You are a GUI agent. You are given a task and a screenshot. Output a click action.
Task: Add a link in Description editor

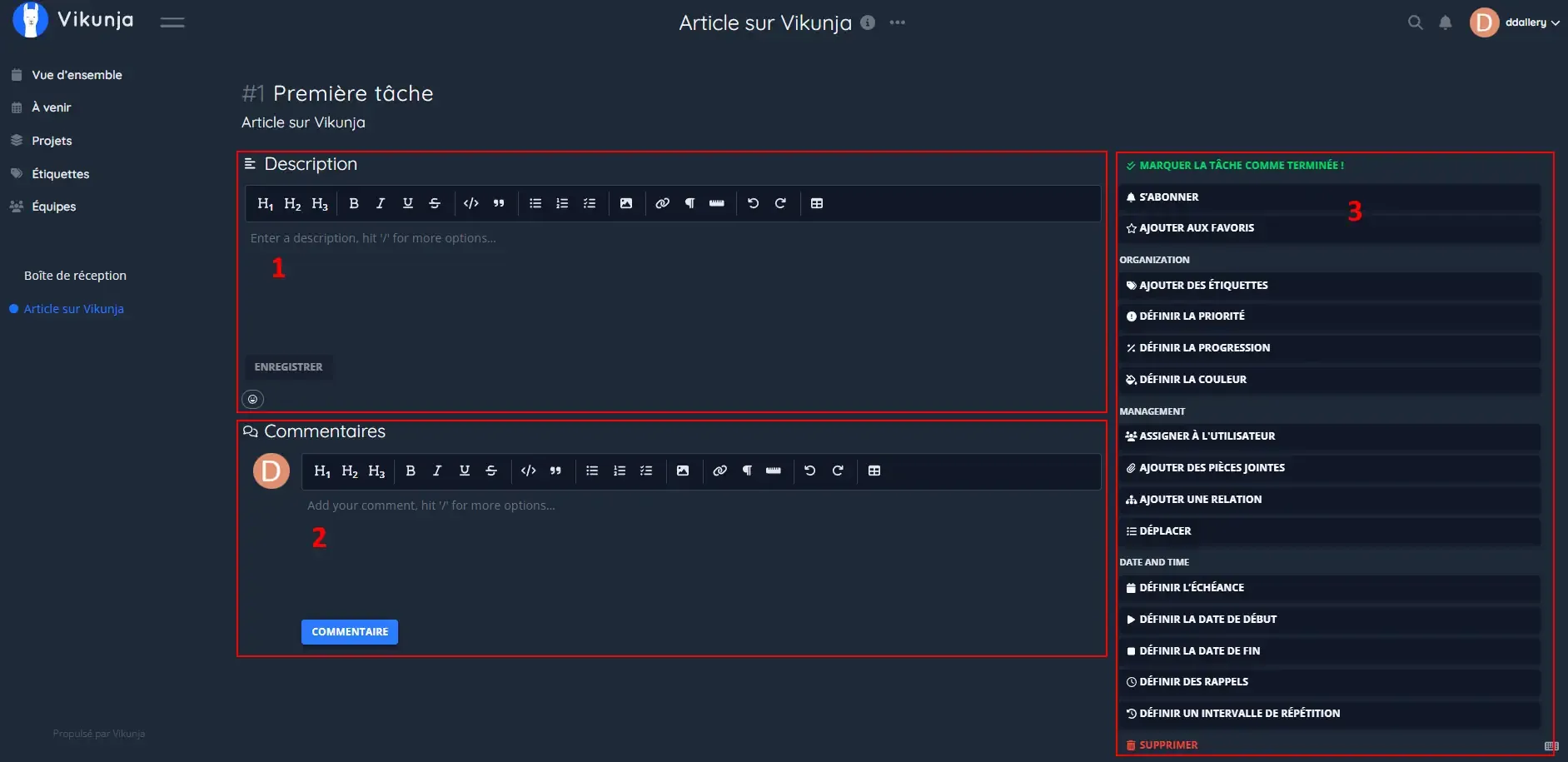(663, 203)
